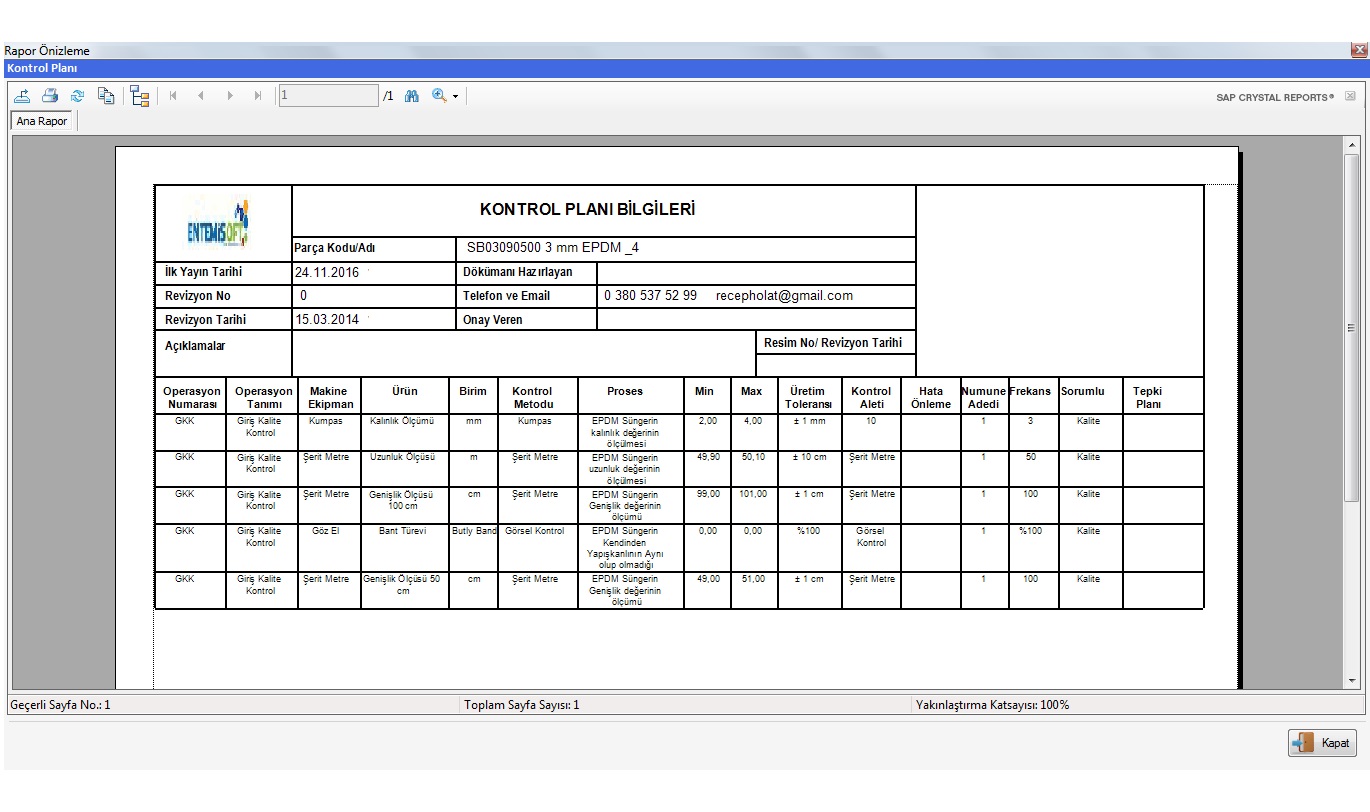Click the Kontrol Planı title bar
This screenshot has width=1370, height=812.
(x=684, y=68)
